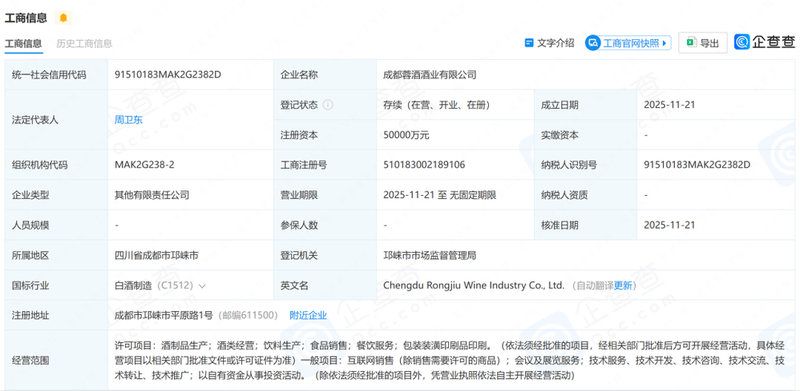Select 2025-11-21 至 无固定期限 value
800x391 pixels.
440,195
